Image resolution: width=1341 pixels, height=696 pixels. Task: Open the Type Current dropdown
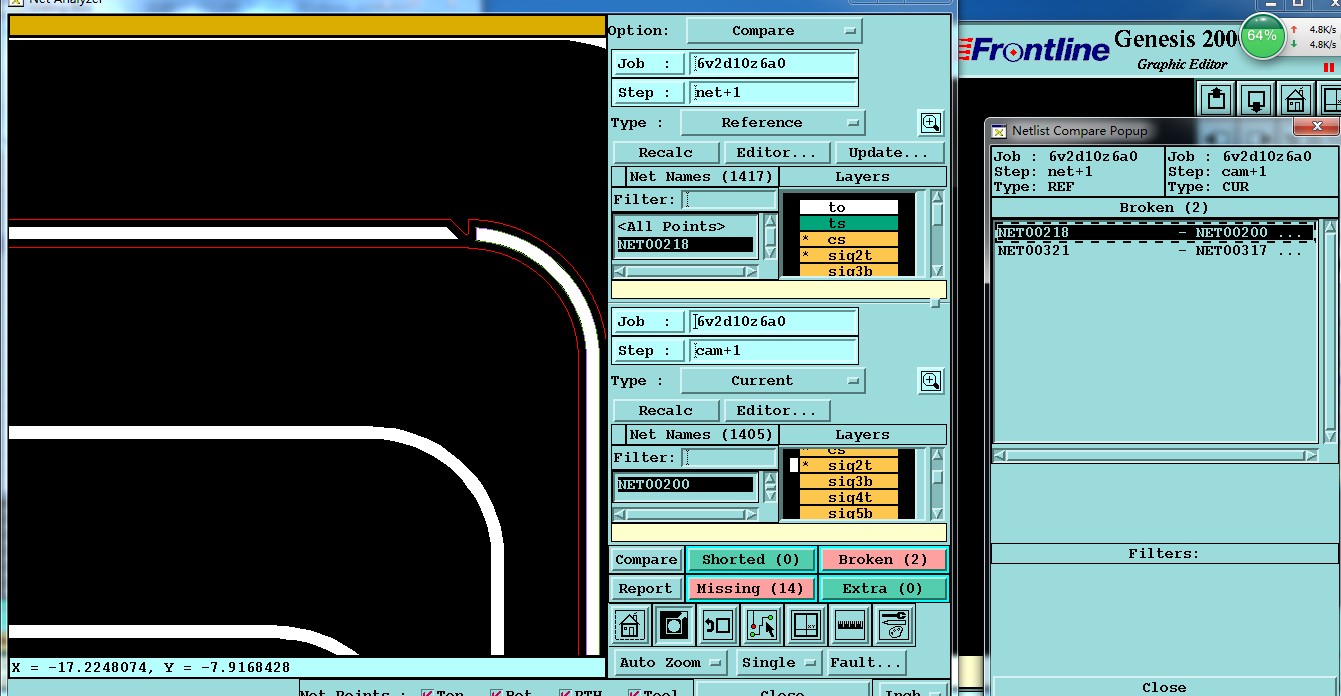click(772, 381)
